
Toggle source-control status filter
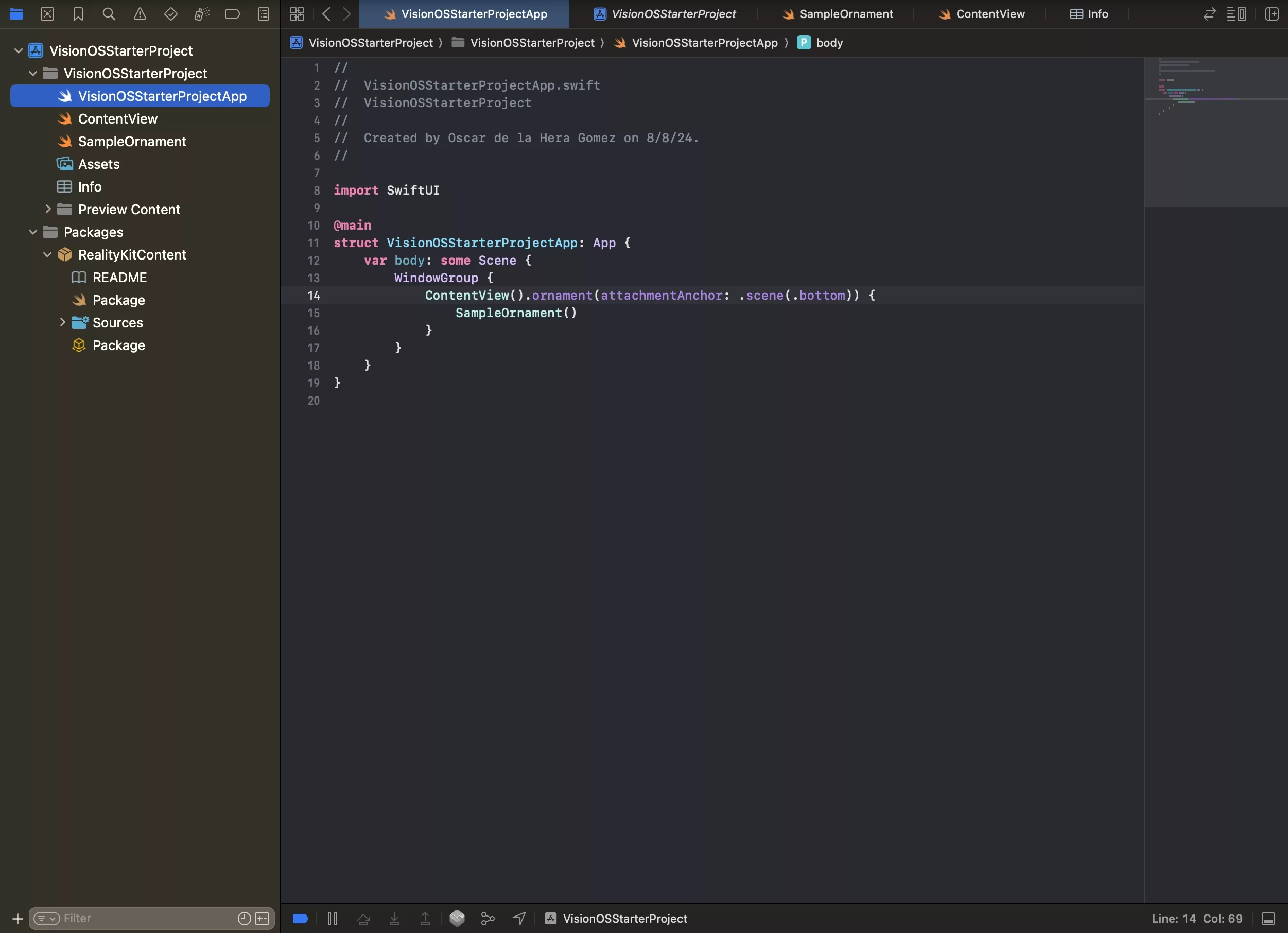click(262, 918)
